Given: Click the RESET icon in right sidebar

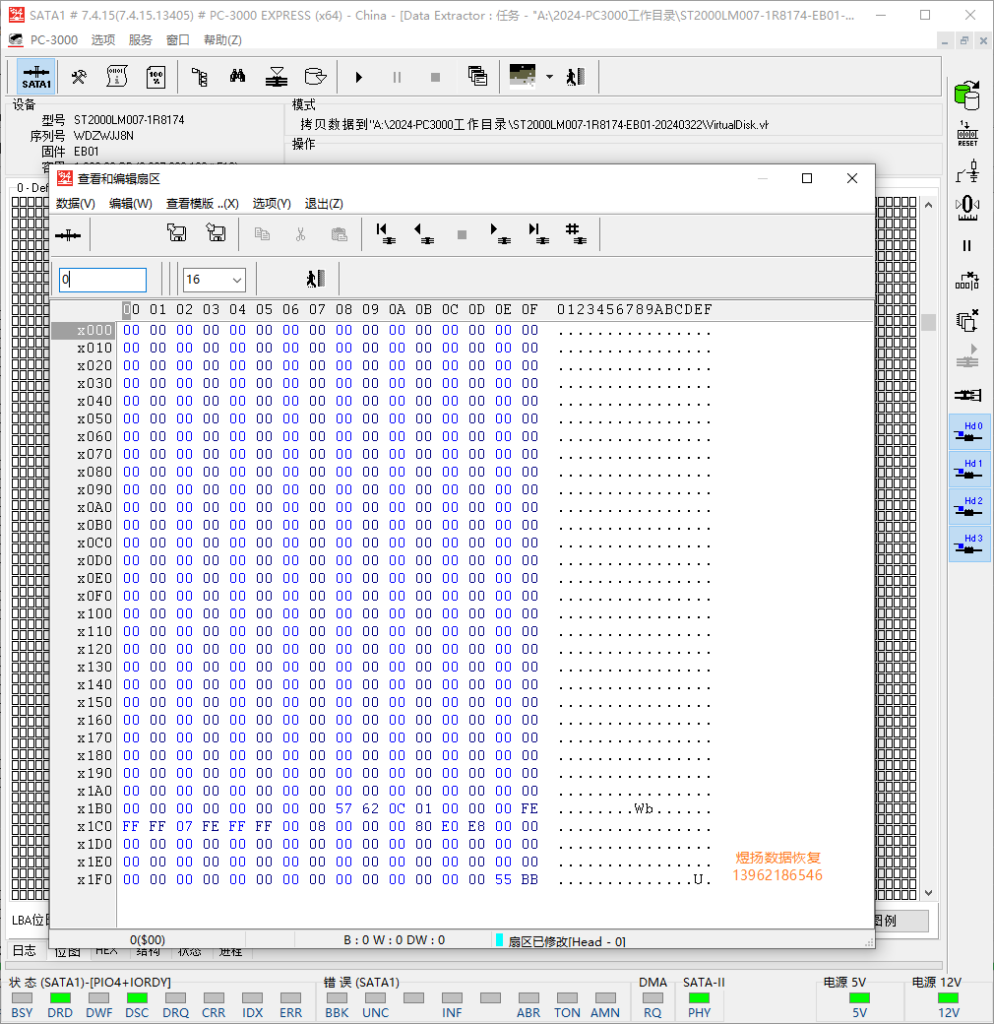Looking at the screenshot, I should 967,134.
